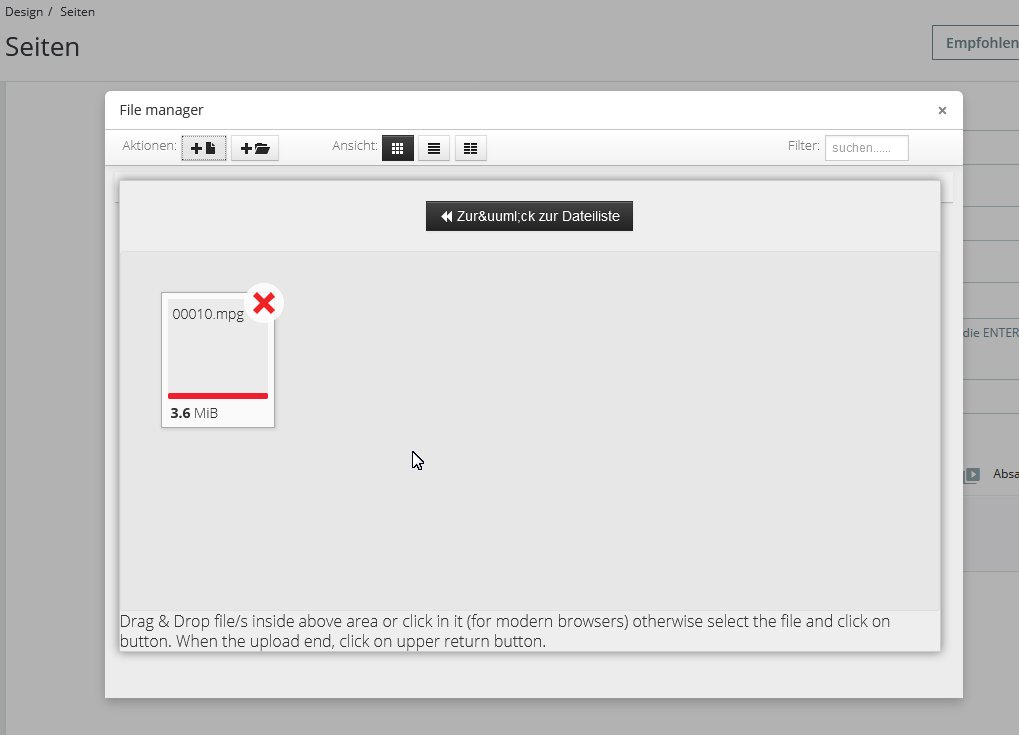Click the File manager dialog title
1019x735 pixels.
coord(161,110)
